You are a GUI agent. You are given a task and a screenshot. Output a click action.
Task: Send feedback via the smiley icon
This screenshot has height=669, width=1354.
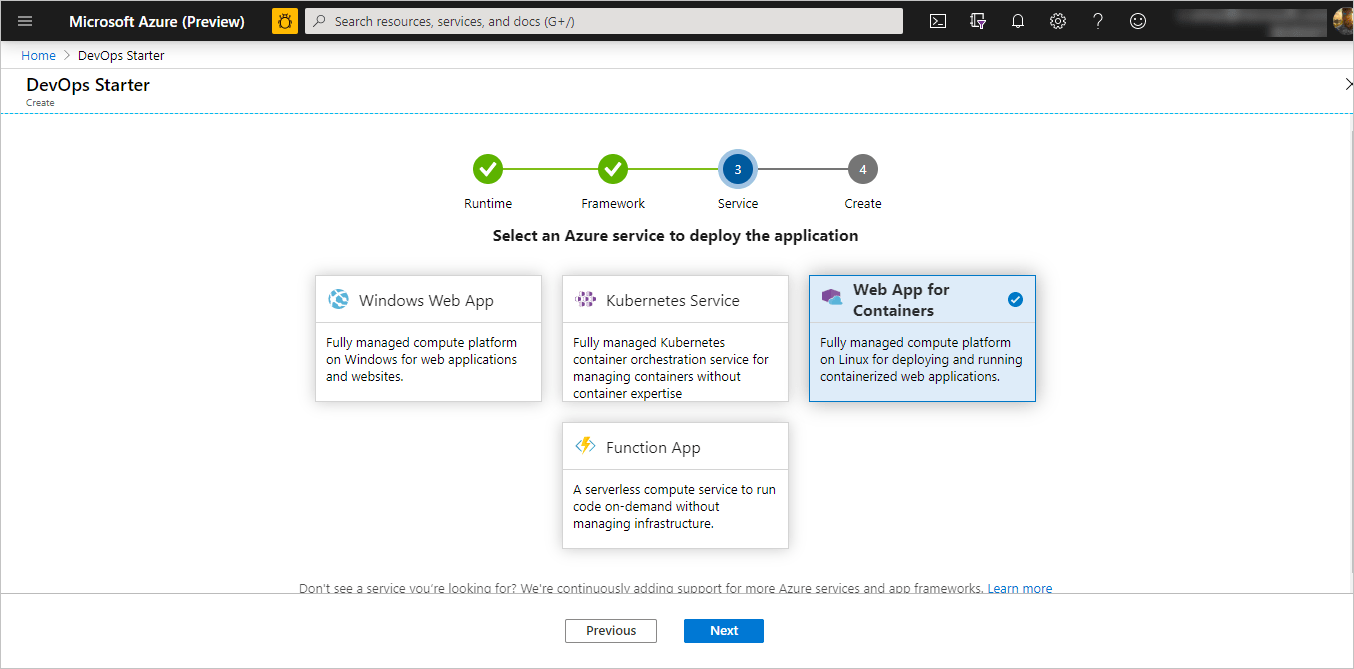coord(1137,20)
